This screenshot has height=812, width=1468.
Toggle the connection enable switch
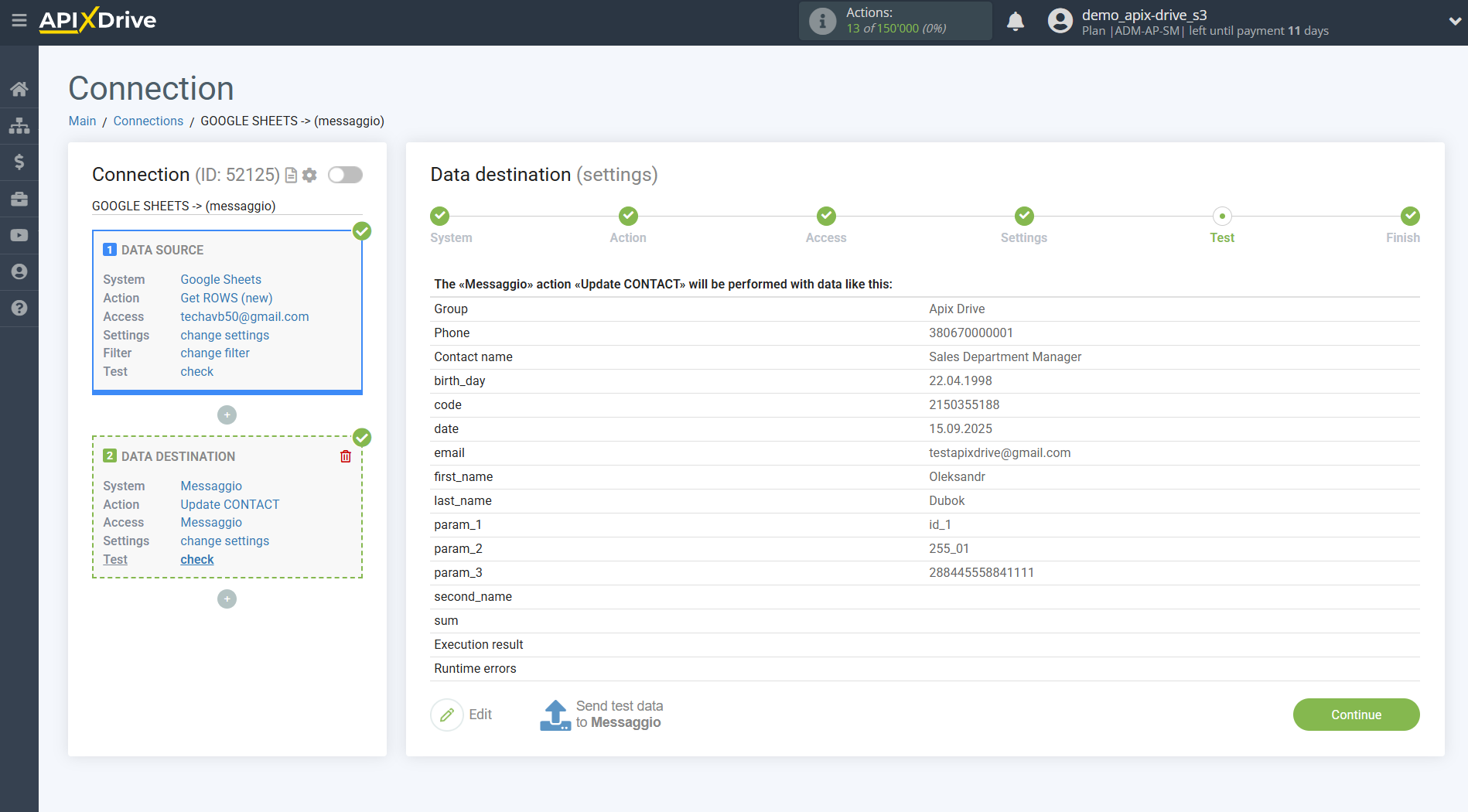tap(345, 175)
